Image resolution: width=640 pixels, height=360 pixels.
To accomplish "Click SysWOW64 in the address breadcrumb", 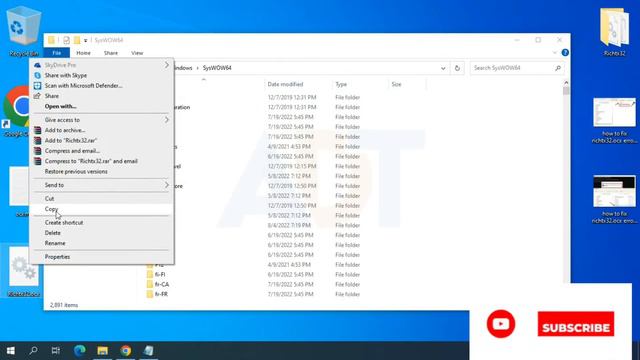I will pyautogui.click(x=217, y=68).
